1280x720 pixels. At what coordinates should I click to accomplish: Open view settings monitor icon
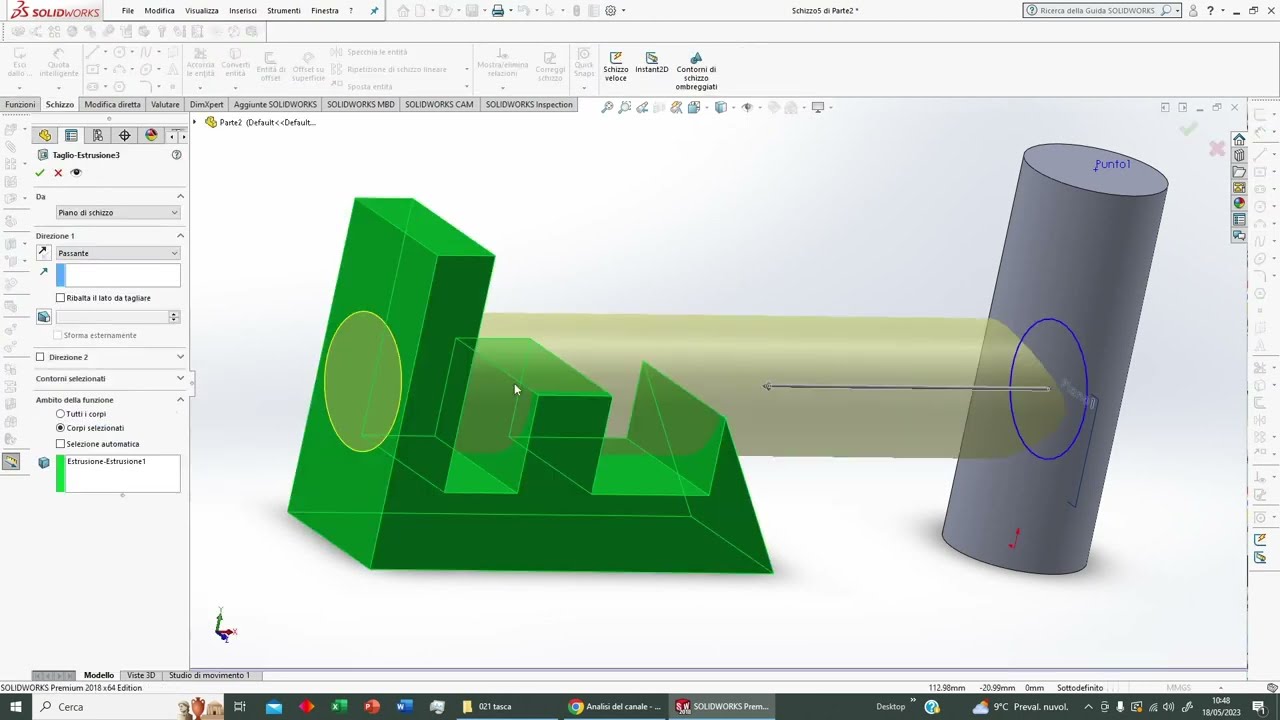click(818, 107)
